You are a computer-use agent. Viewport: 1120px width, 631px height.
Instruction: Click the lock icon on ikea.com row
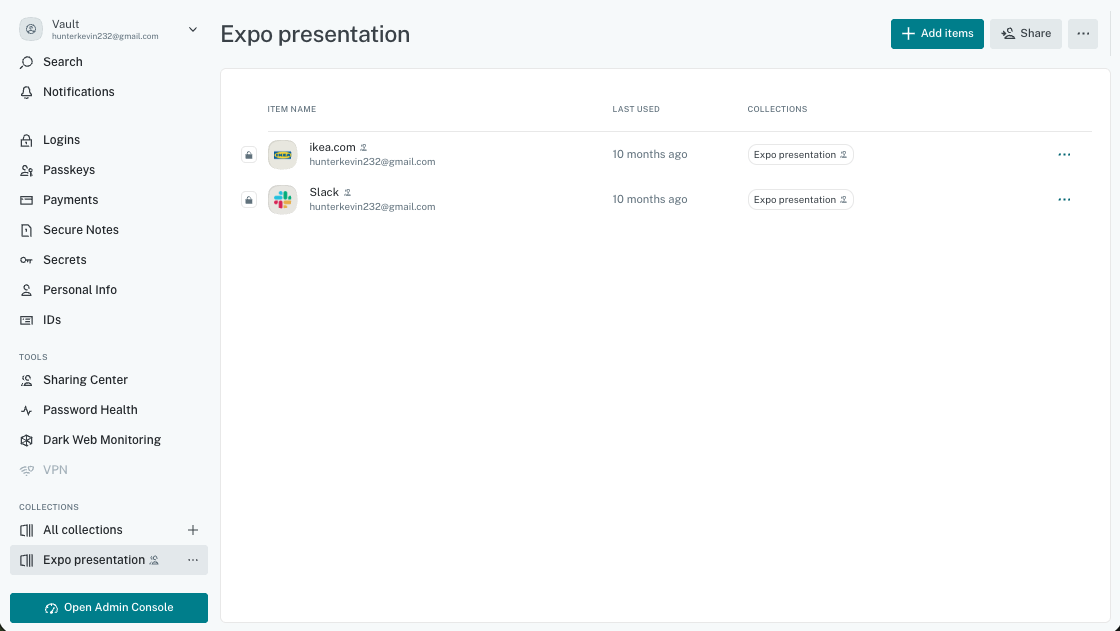249,155
